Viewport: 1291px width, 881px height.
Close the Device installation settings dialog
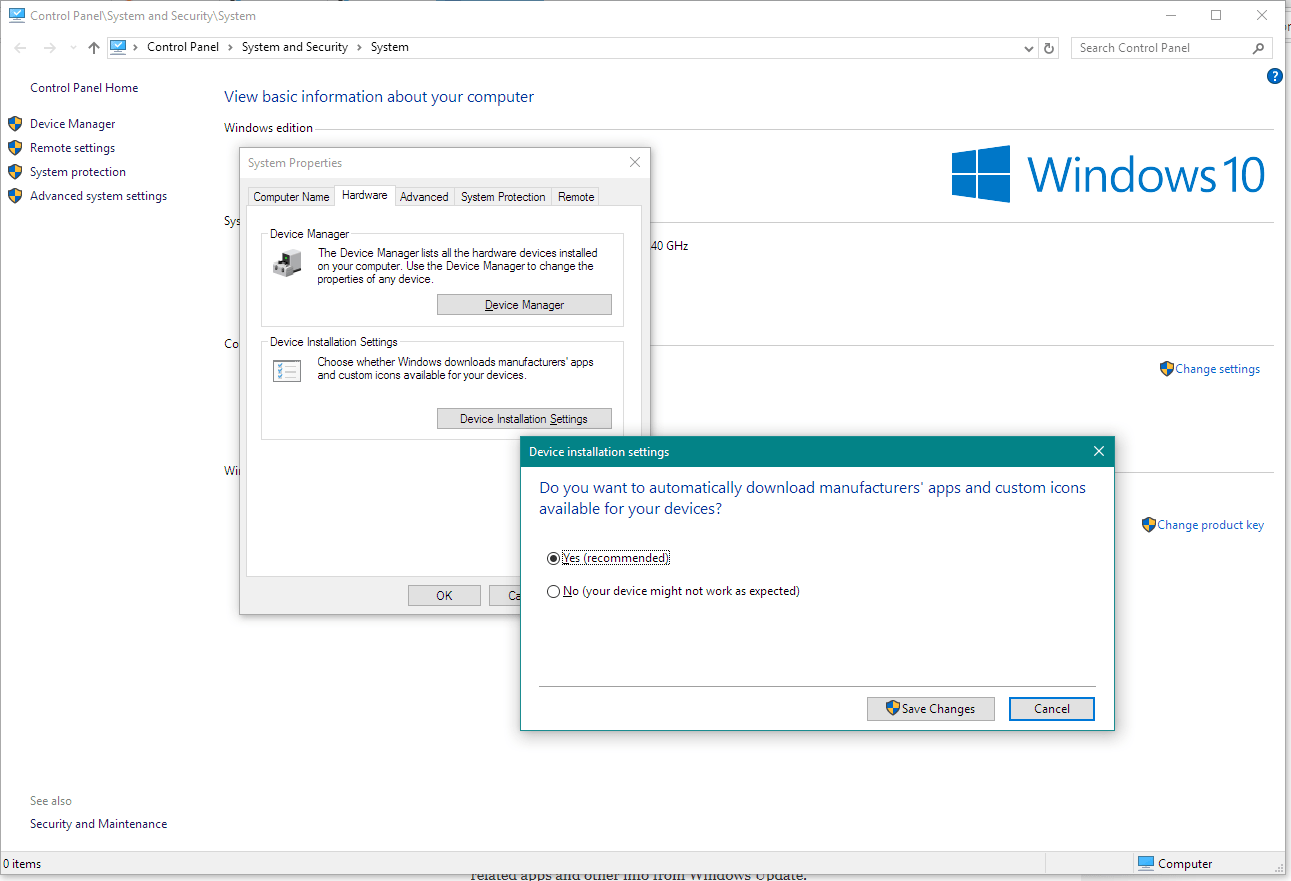1099,452
